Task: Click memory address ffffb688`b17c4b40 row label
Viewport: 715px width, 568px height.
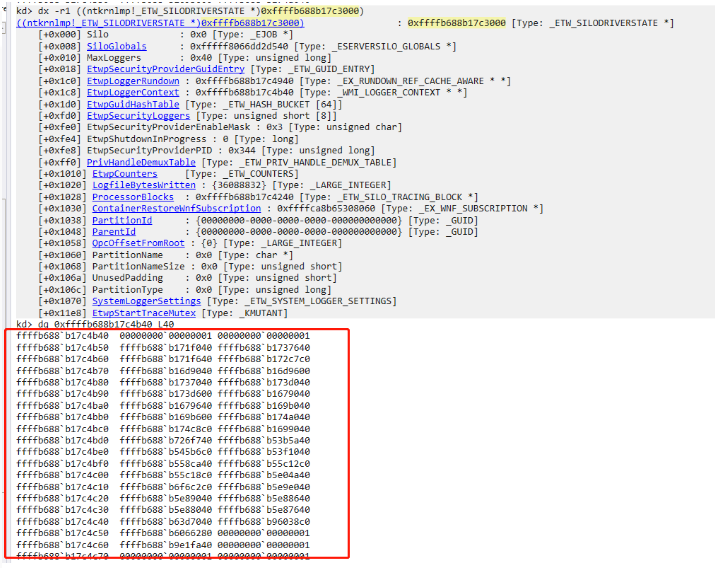Action: (62, 336)
